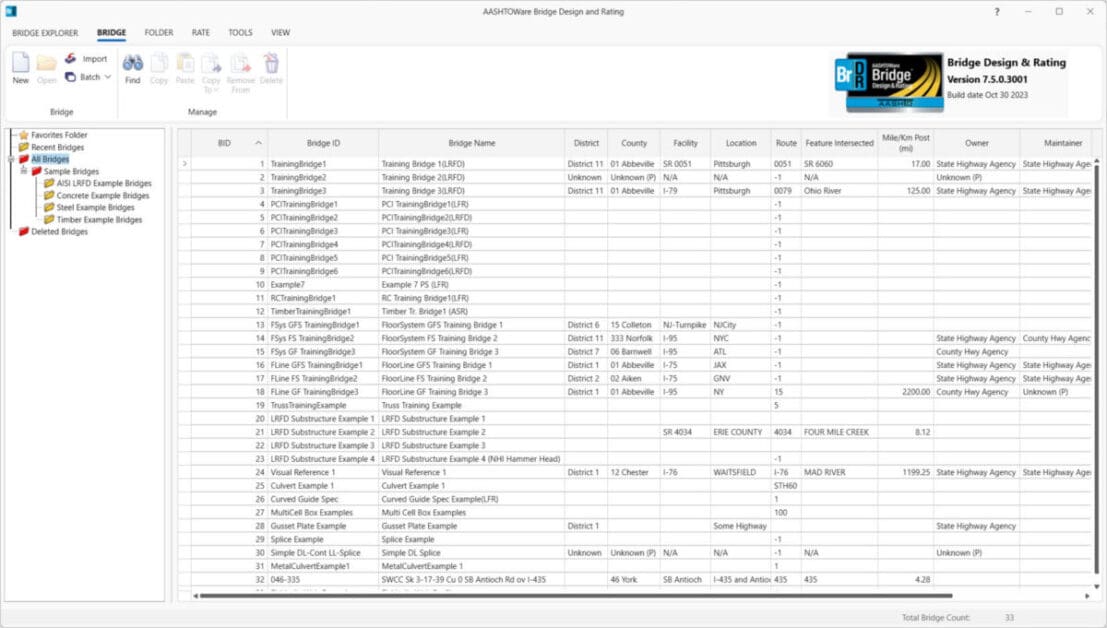This screenshot has height=628, width=1107.
Task: Open the BRIDGE EXPLORER tab
Action: pyautogui.click(x=45, y=32)
